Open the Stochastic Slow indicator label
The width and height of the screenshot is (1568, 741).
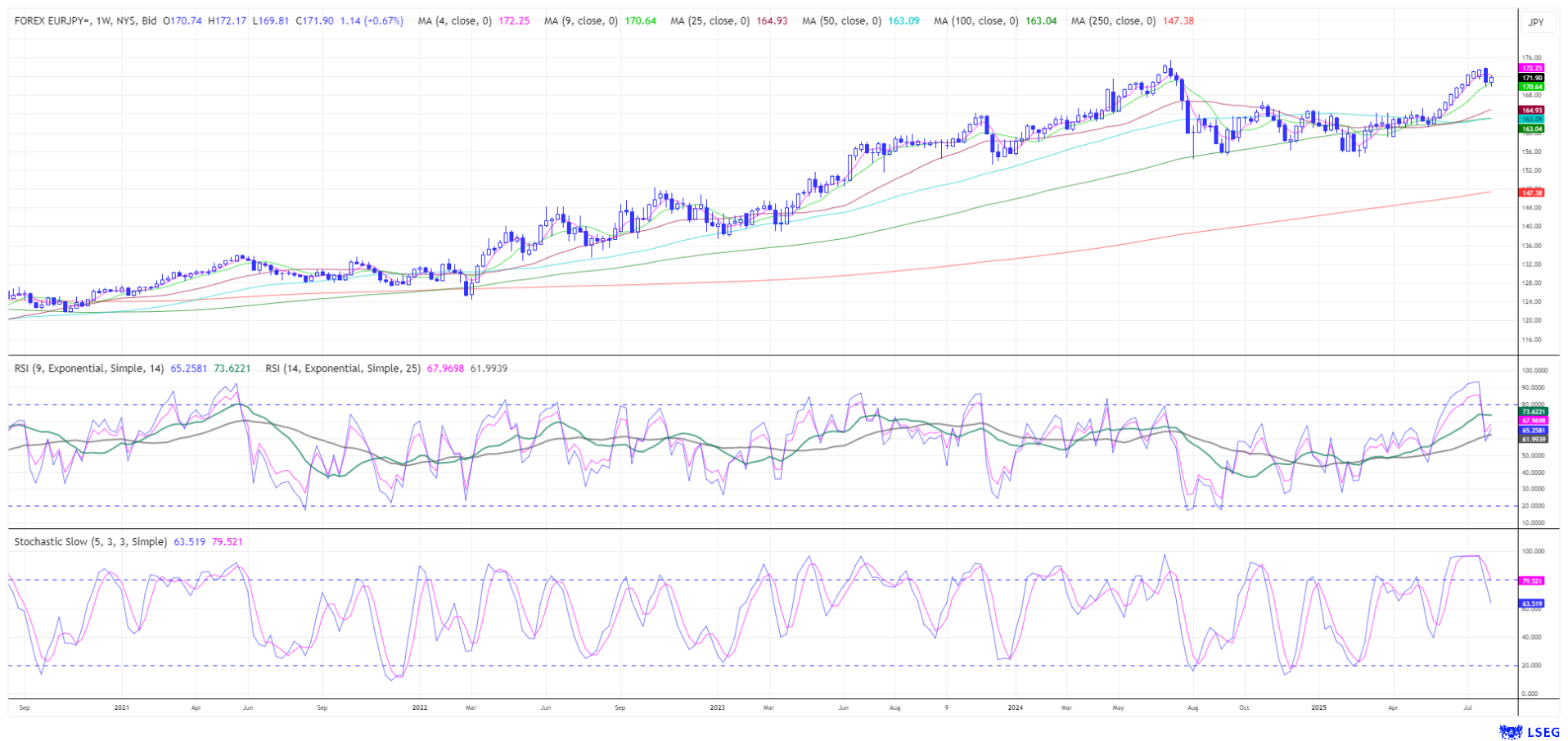(x=90, y=542)
